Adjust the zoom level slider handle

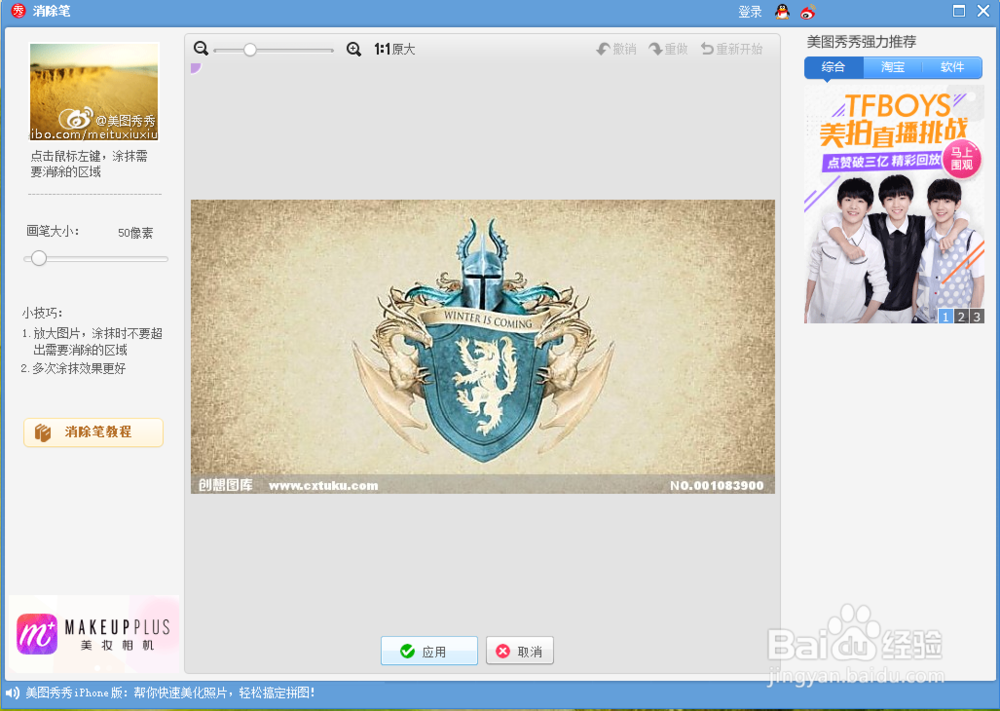[250, 50]
